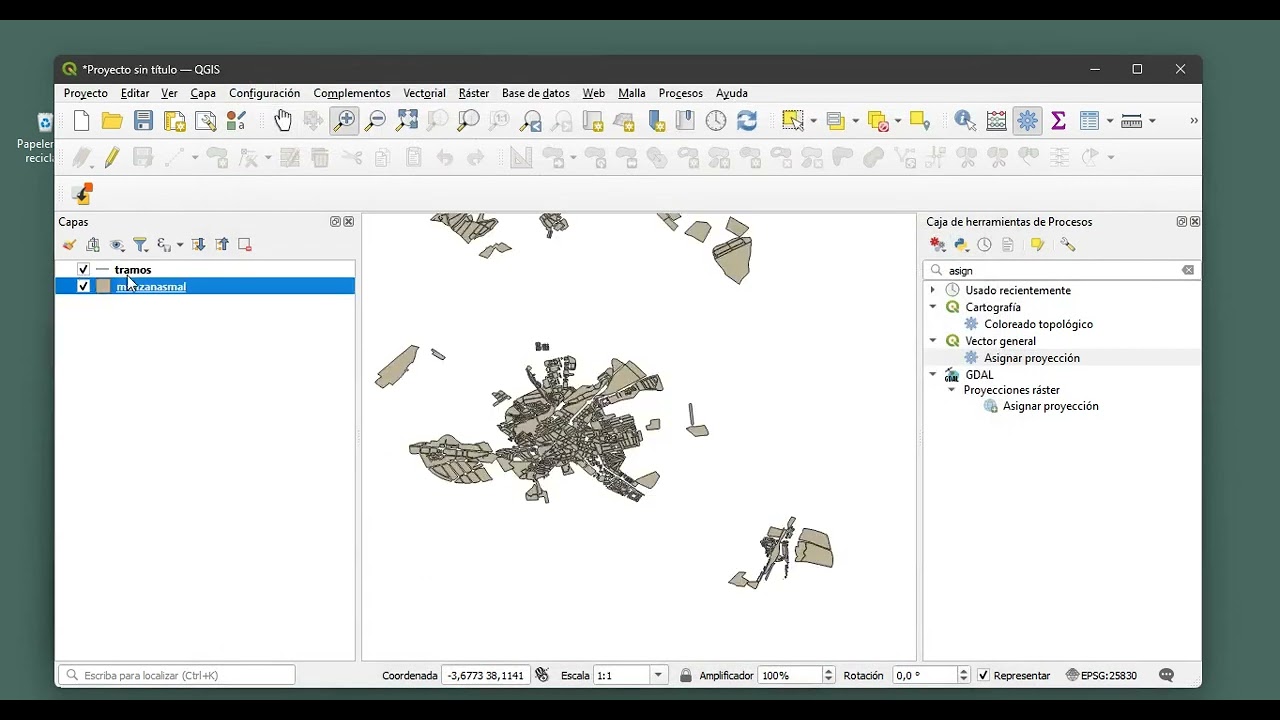Viewport: 1280px width, 720px height.
Task: Remove layer icon in Capas panel
Action: 245,245
